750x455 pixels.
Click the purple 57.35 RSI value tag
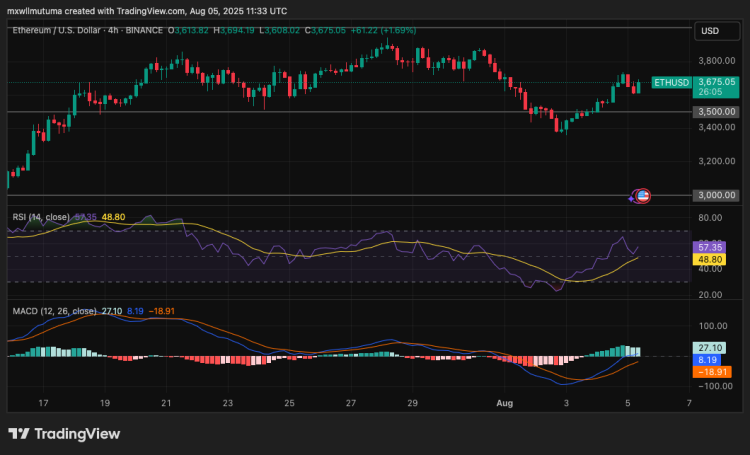(711, 246)
